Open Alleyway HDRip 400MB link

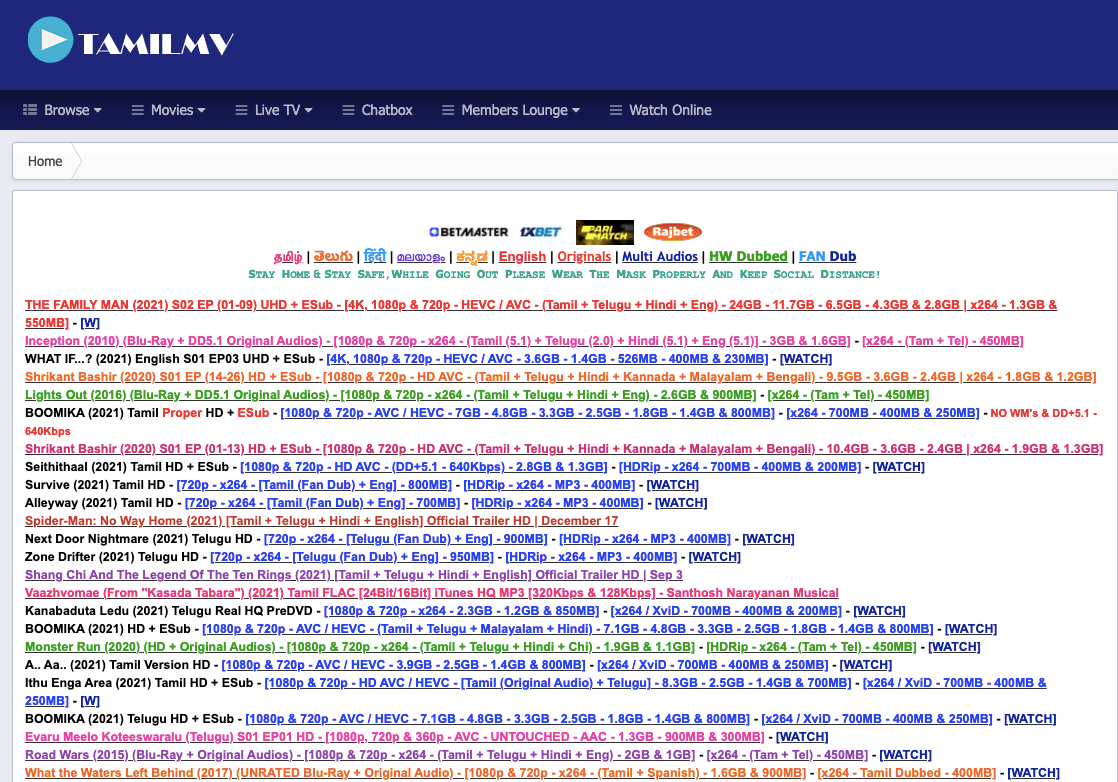pos(557,503)
